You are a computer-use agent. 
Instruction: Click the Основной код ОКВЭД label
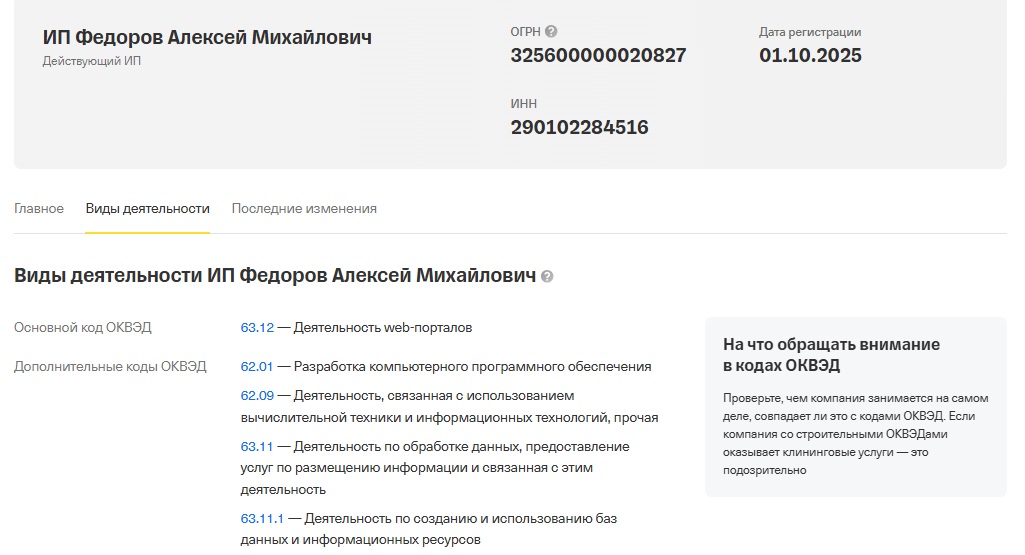[x=82, y=328]
